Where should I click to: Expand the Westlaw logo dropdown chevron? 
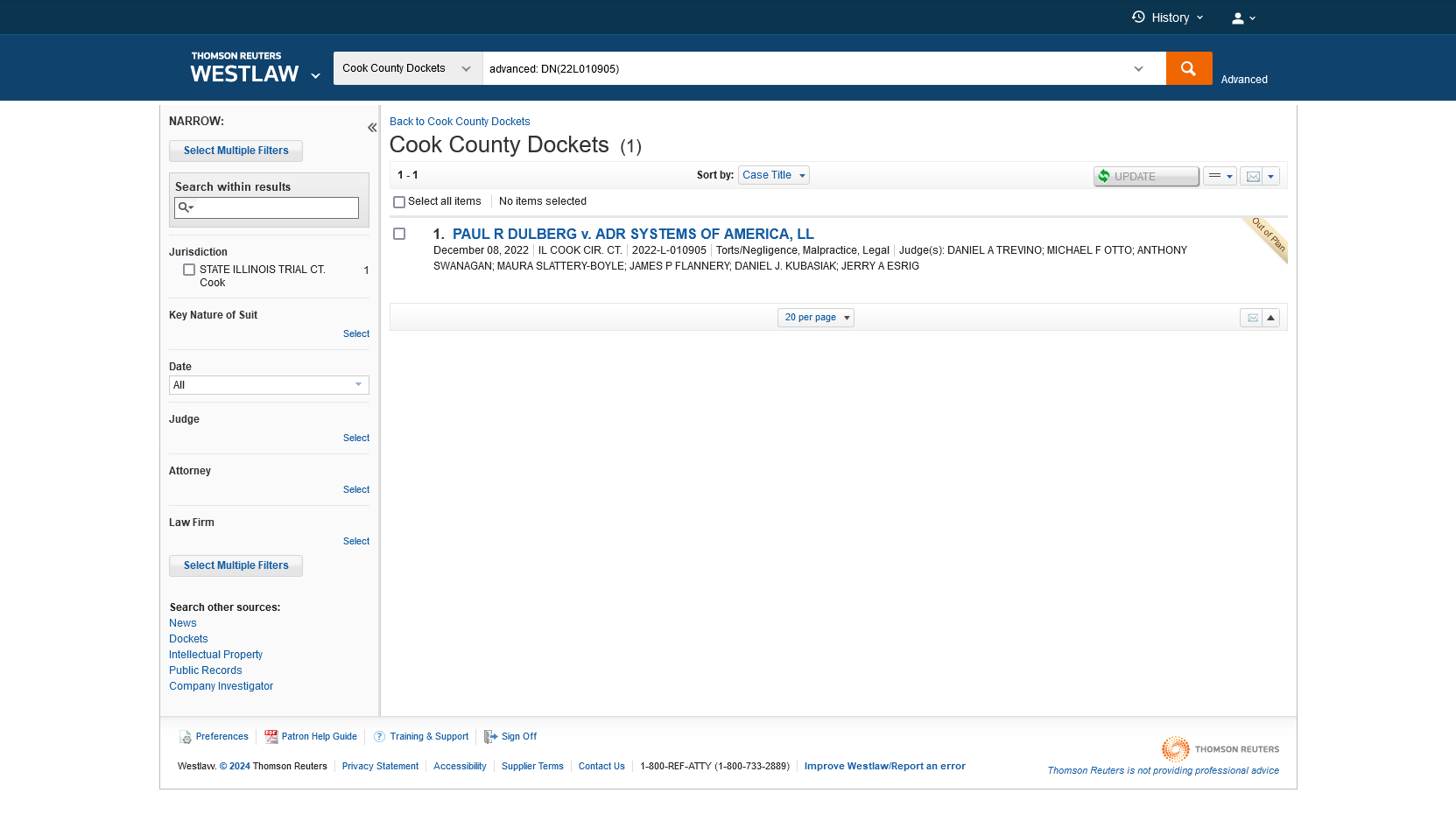pos(315,76)
